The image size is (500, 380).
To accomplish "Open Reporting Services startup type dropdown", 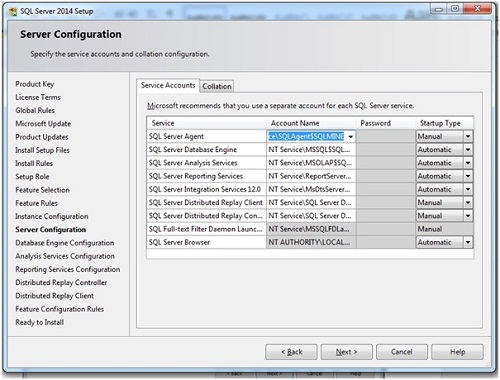I will 468,176.
